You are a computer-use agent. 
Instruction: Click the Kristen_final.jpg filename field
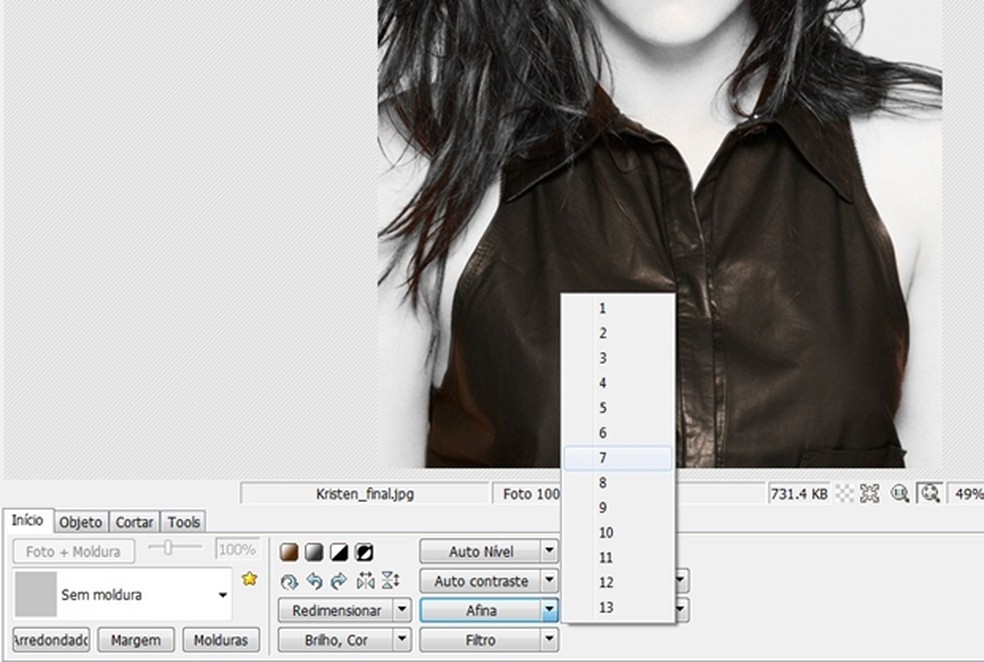point(364,494)
